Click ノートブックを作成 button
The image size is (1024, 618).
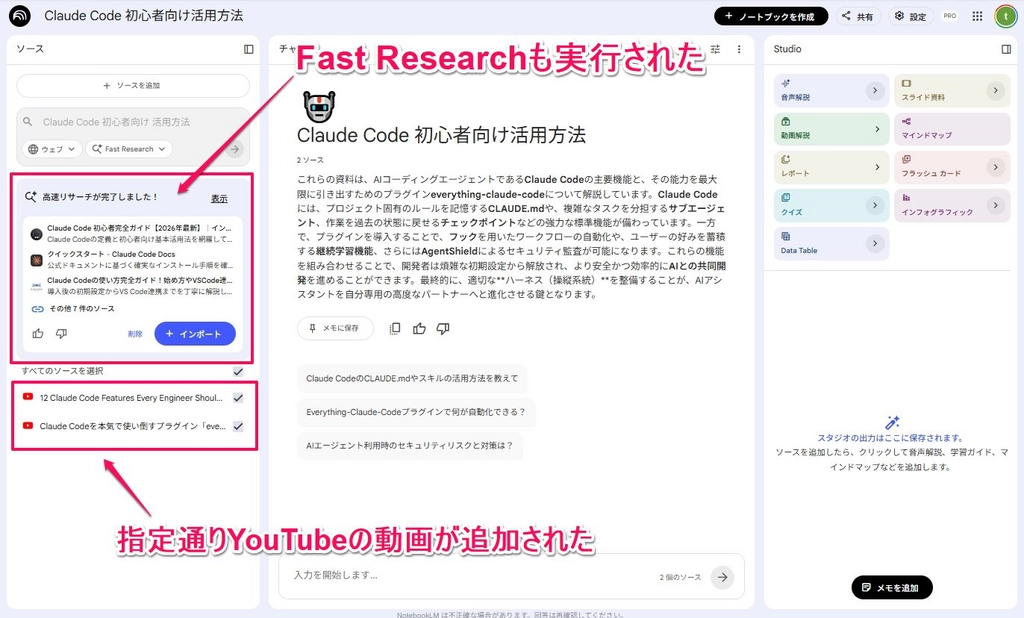[771, 16]
